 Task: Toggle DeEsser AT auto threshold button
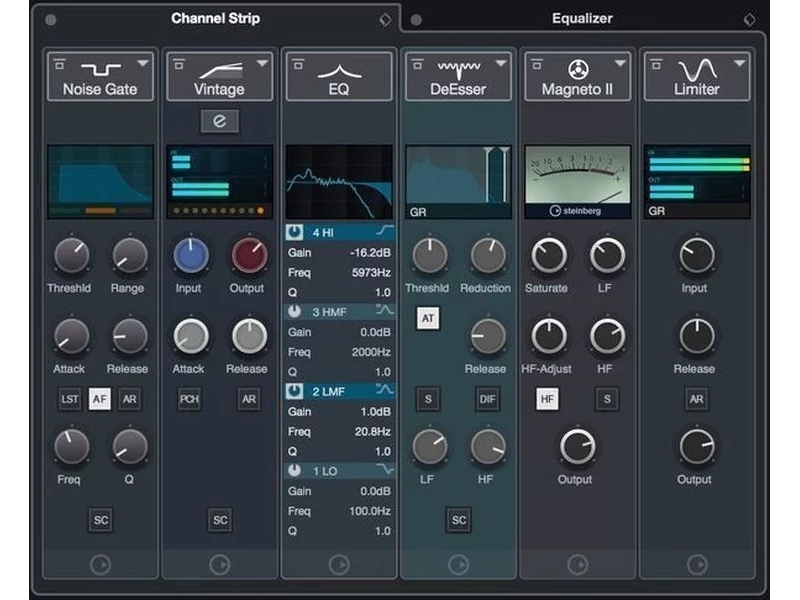tap(428, 319)
